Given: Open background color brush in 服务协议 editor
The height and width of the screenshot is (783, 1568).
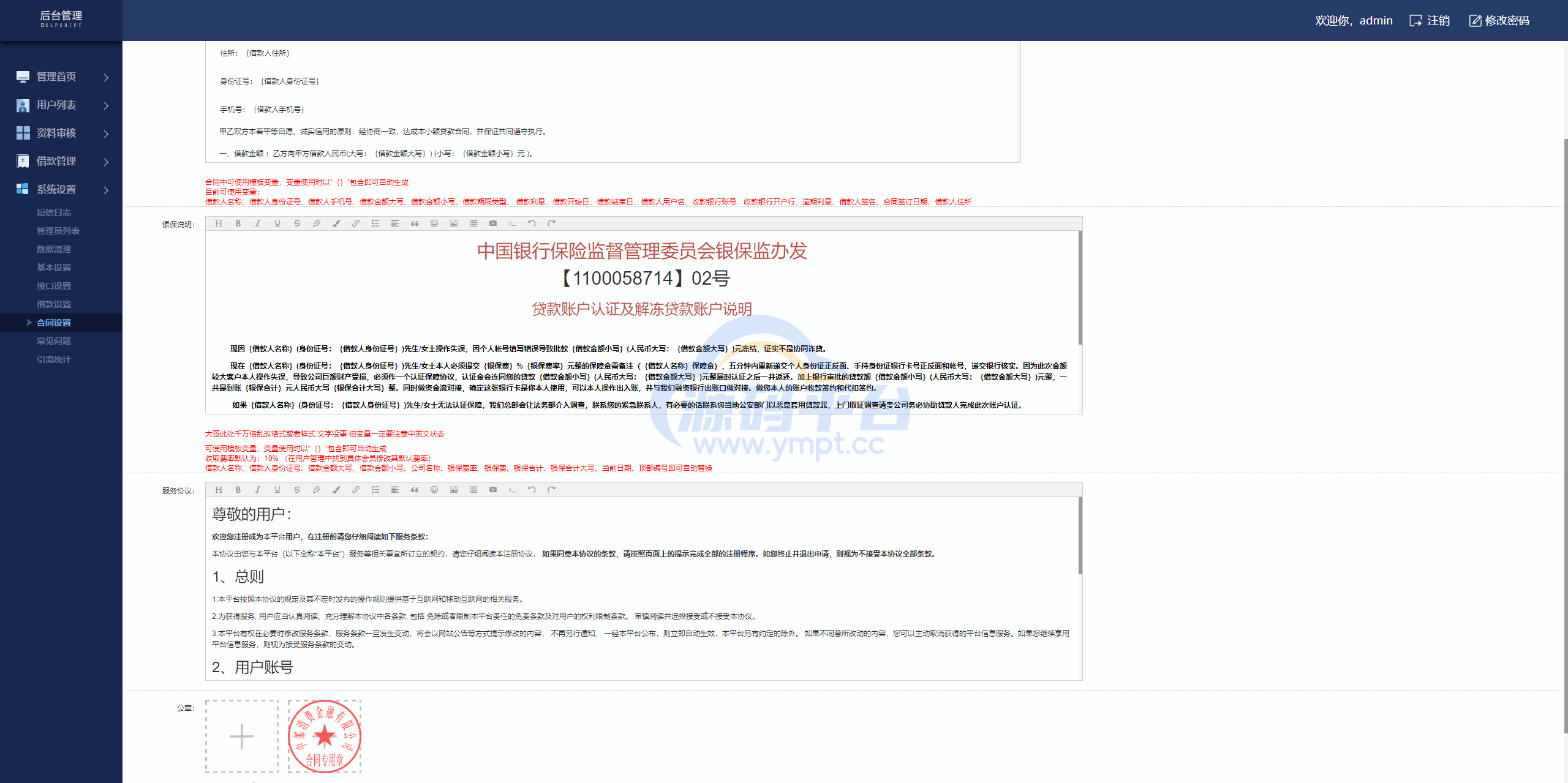Looking at the screenshot, I should point(336,490).
